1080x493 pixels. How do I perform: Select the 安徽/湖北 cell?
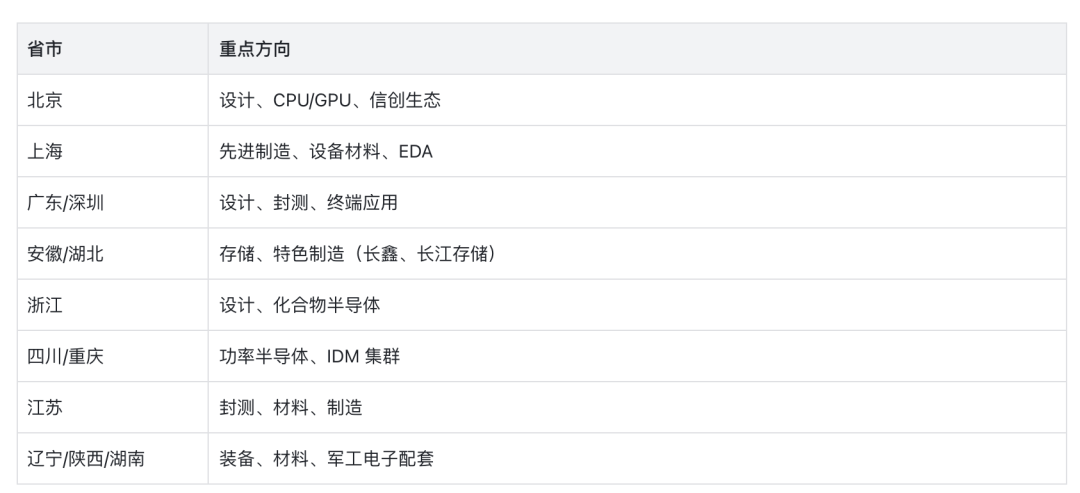(112, 254)
